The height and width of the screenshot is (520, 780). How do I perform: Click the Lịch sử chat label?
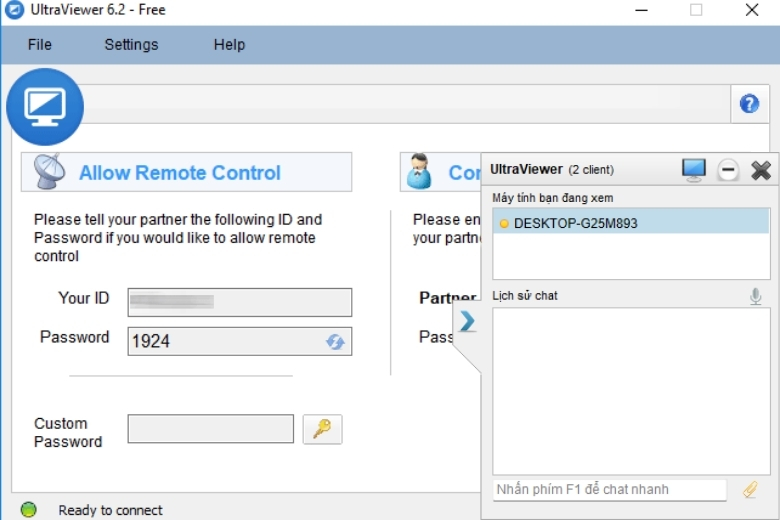coord(525,296)
